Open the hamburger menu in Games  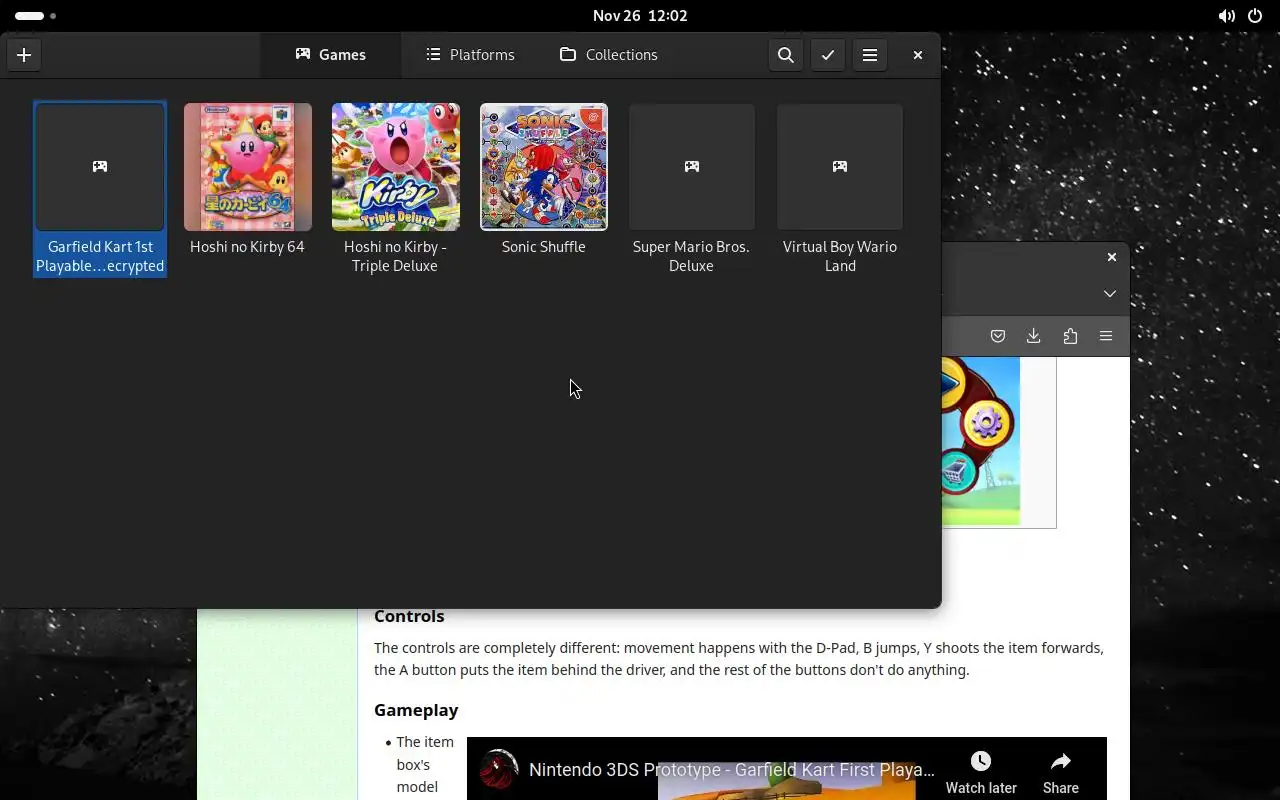pos(870,55)
